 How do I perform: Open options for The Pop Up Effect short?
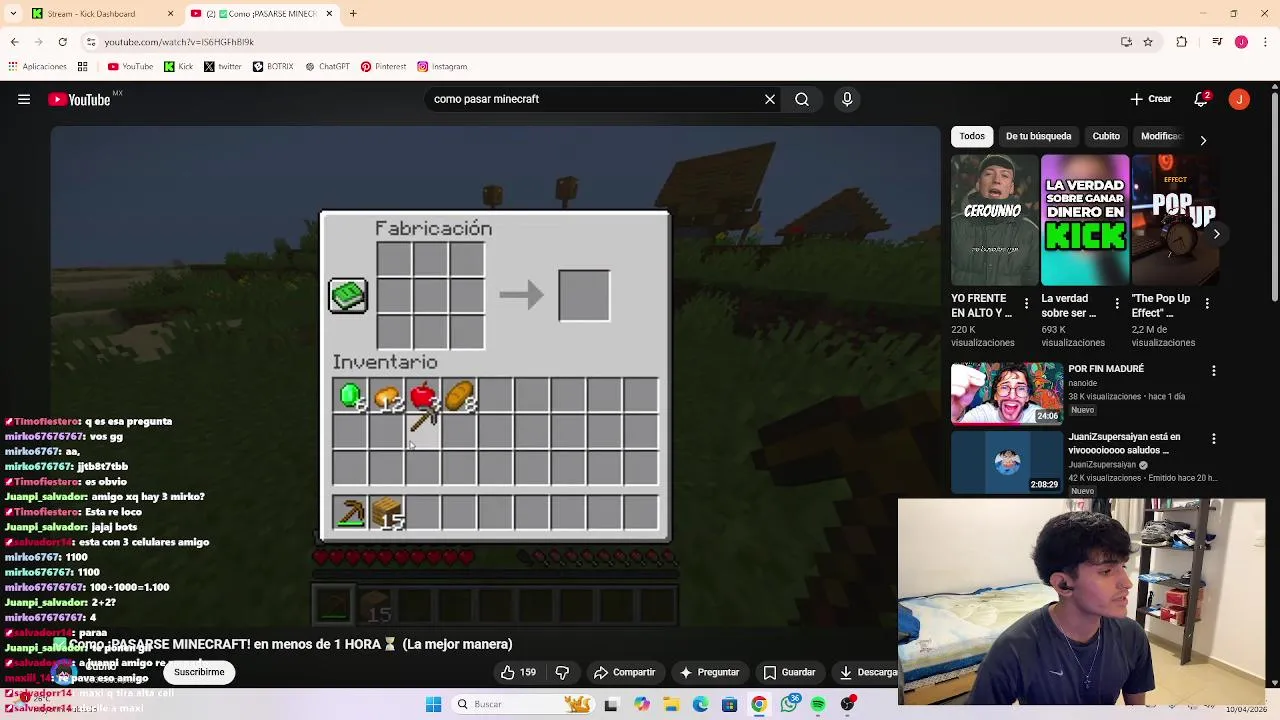coord(1207,303)
